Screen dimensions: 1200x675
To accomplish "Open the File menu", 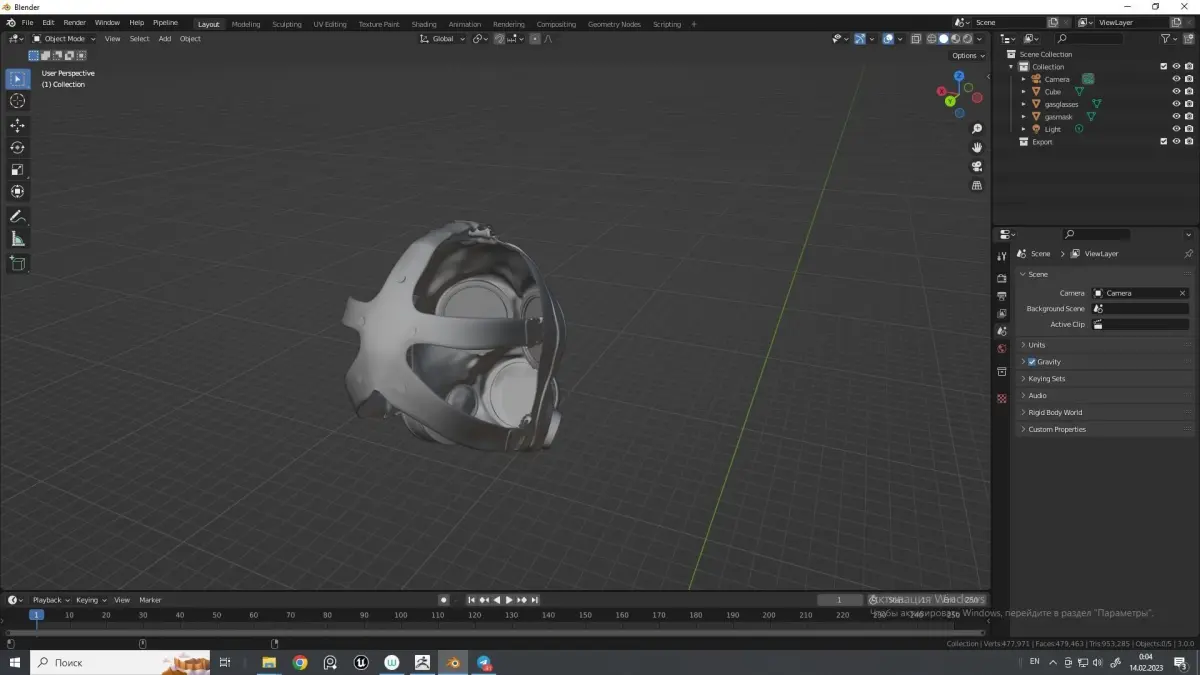I will [x=27, y=23].
